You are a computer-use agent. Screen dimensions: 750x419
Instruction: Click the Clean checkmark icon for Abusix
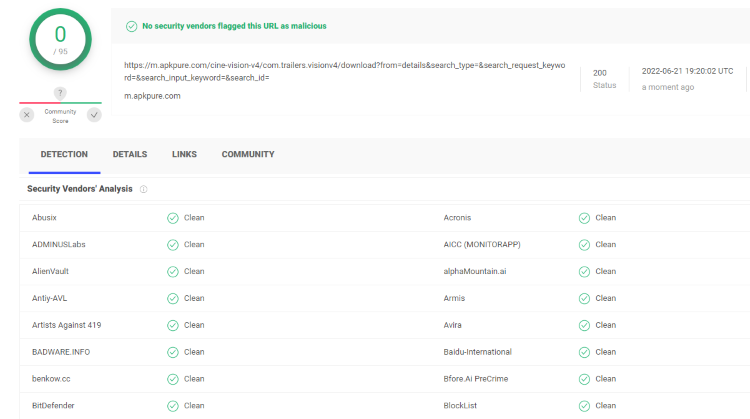click(173, 217)
